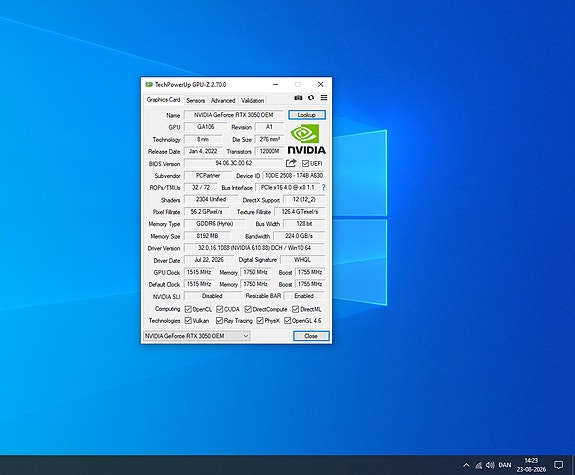Toggle the Vulkan checkbox
575x475 pixels.
coord(188,321)
